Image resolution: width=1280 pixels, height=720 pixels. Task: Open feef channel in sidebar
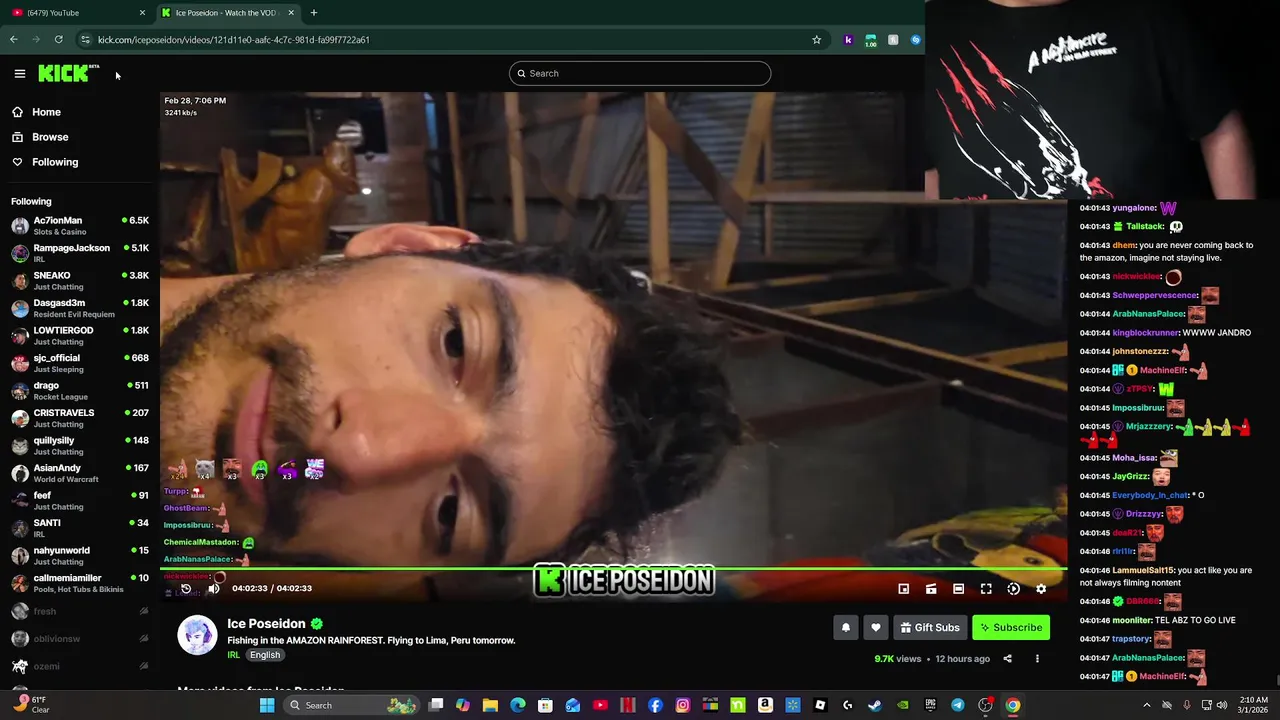(x=80, y=501)
